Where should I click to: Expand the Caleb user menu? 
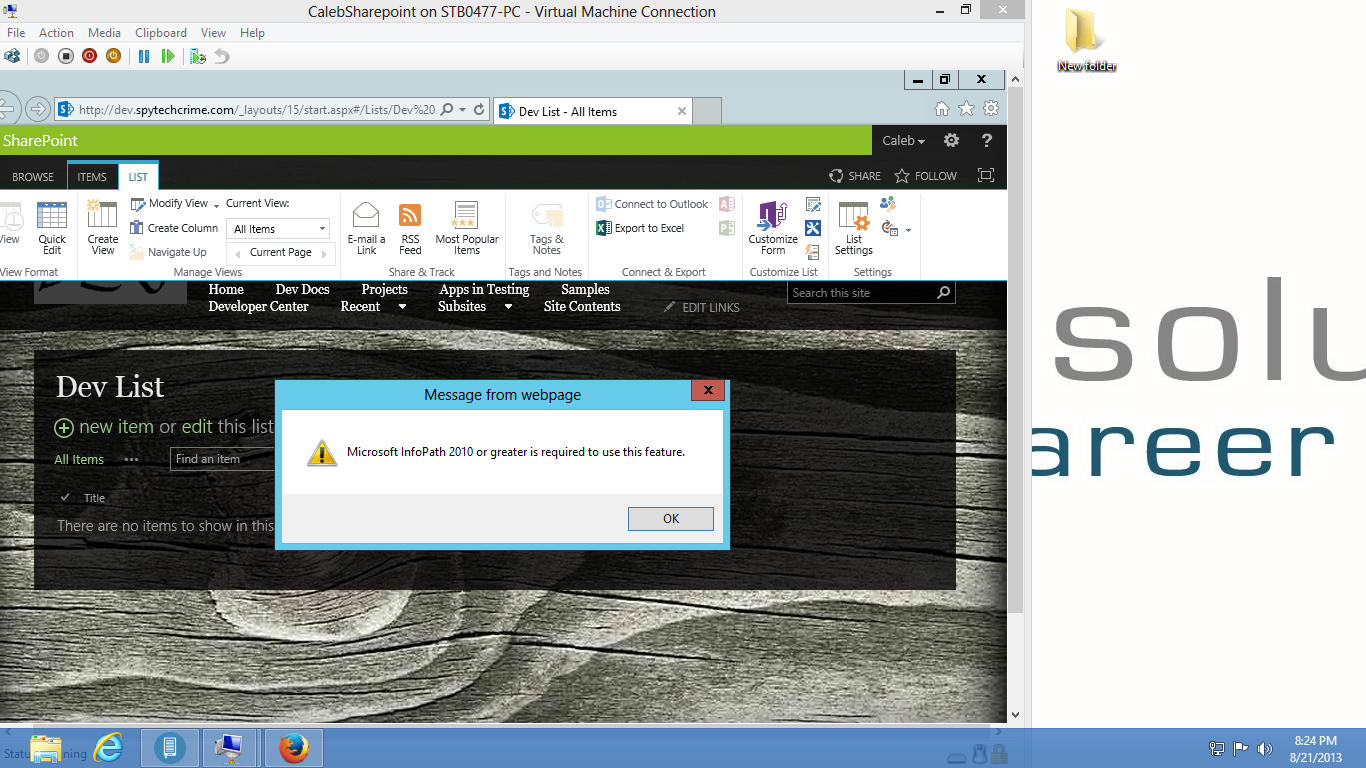point(903,141)
